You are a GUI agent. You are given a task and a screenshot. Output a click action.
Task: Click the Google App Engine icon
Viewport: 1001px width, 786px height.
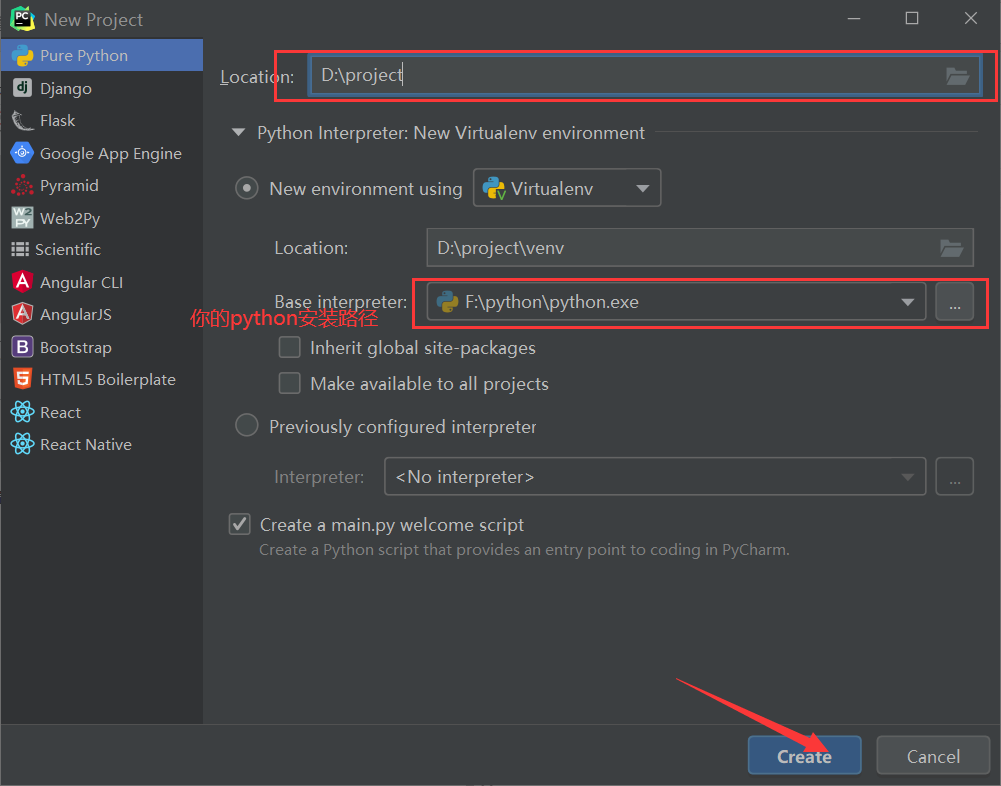tap(22, 153)
